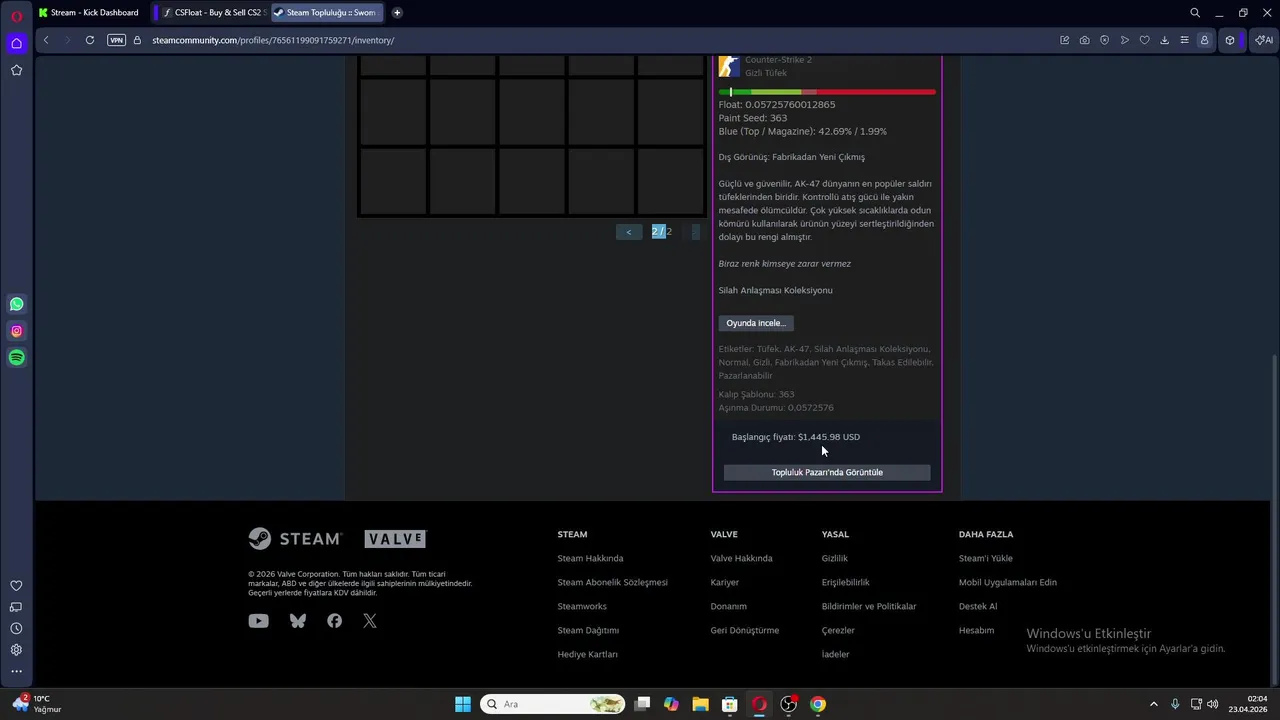Click the Oyunda incele button

756,323
